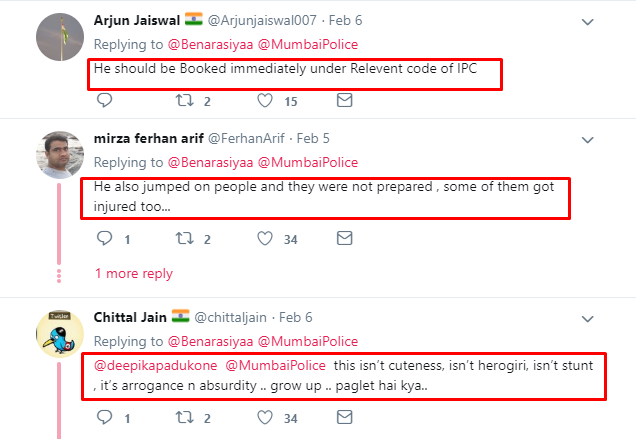Open @deepikapadukone mention in Chittal's tweet
Viewport: 636px width, 439px height.
(155, 366)
